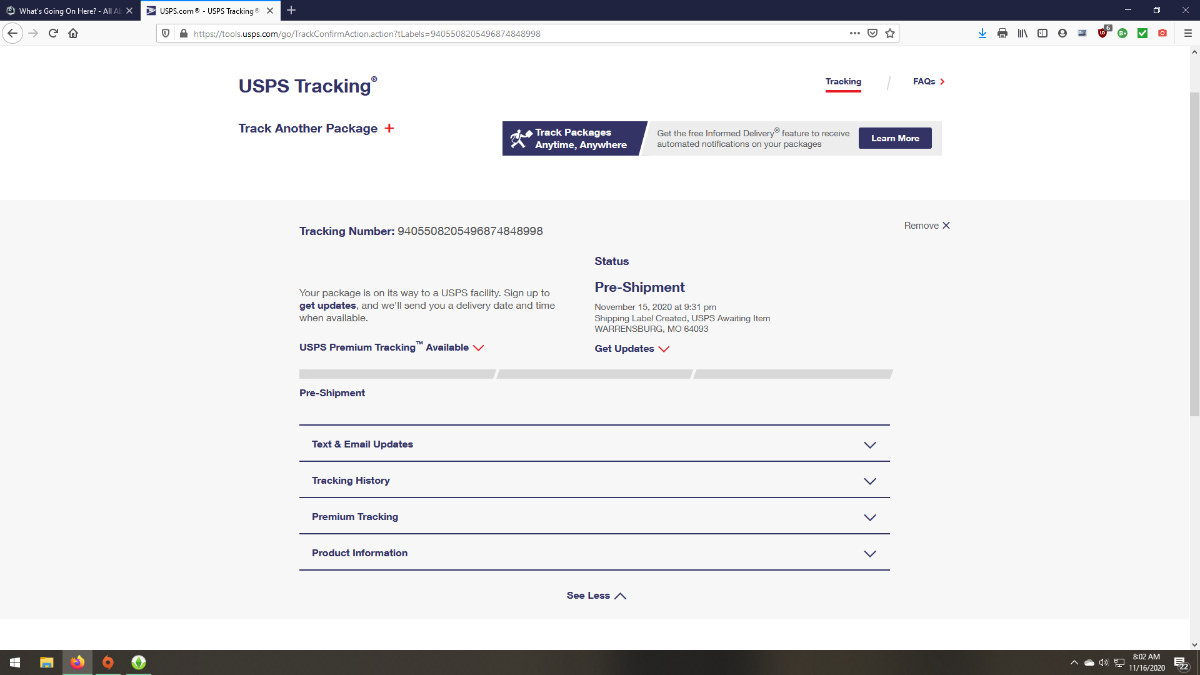Open the browser home page
Viewport: 1200px width, 675px height.
pyautogui.click(x=73, y=33)
